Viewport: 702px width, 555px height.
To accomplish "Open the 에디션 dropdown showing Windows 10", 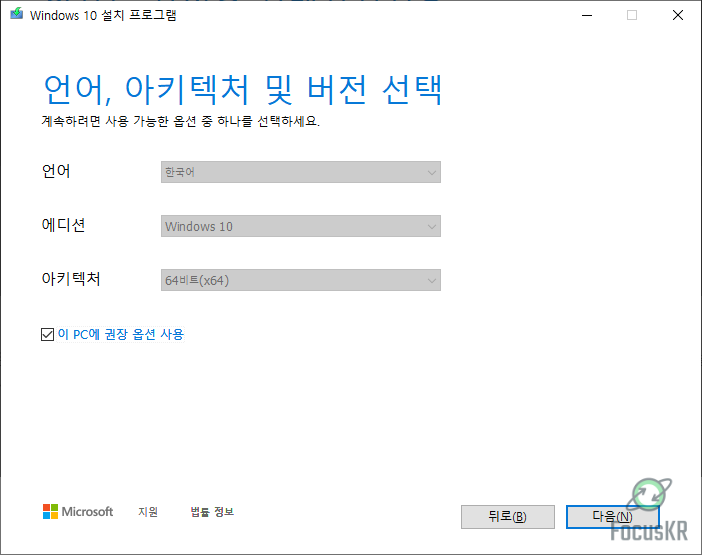I will click(x=300, y=226).
